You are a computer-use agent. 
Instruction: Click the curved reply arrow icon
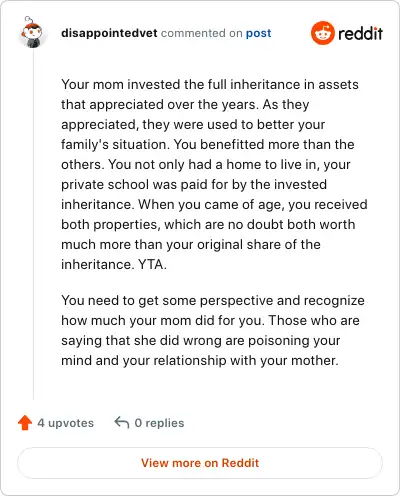[122, 422]
